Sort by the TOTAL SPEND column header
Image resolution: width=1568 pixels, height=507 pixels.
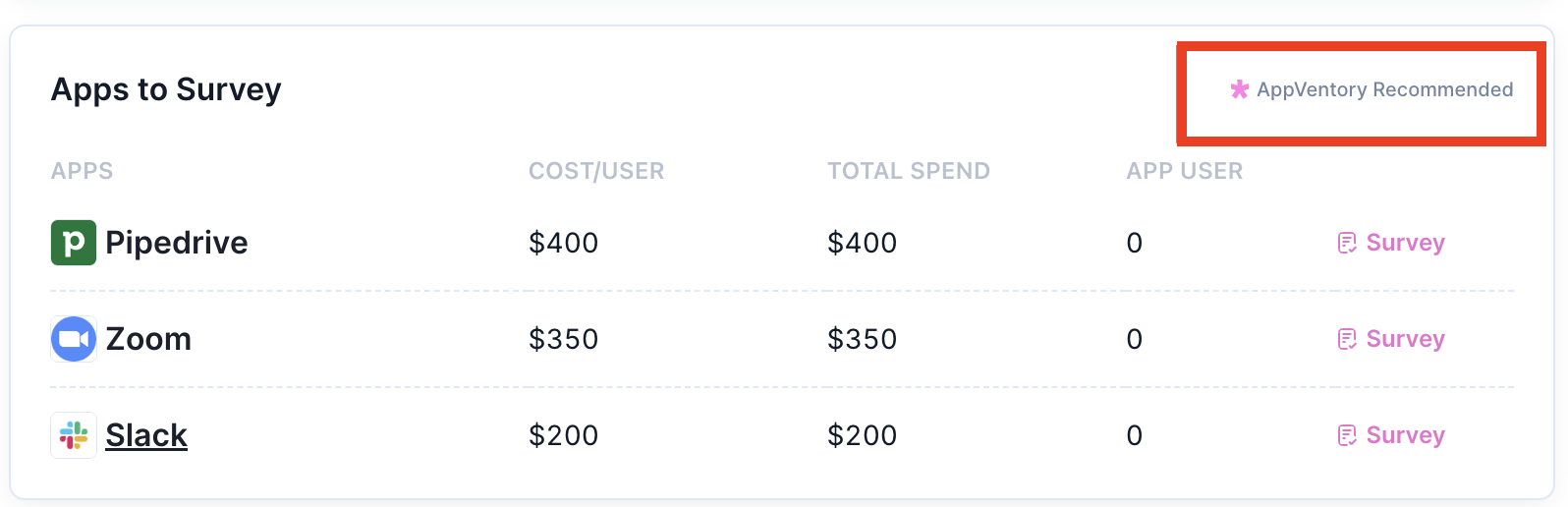909,171
